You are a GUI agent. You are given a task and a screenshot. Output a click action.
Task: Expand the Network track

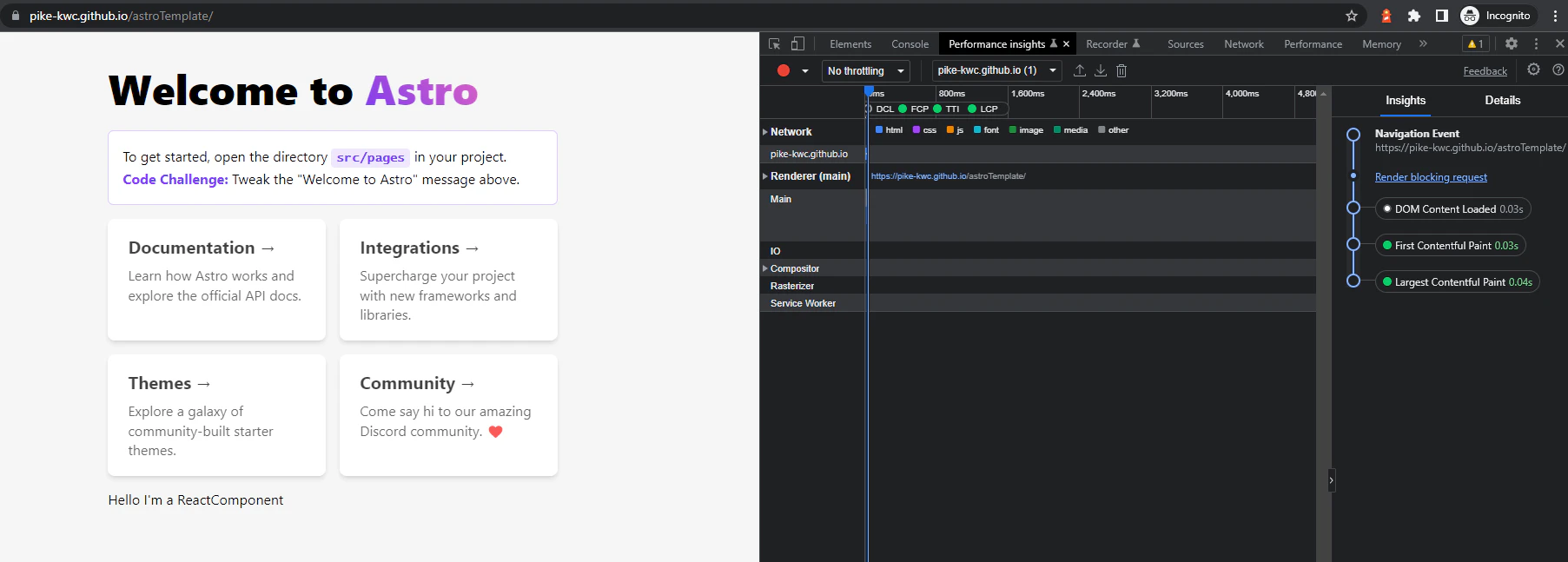pos(765,132)
